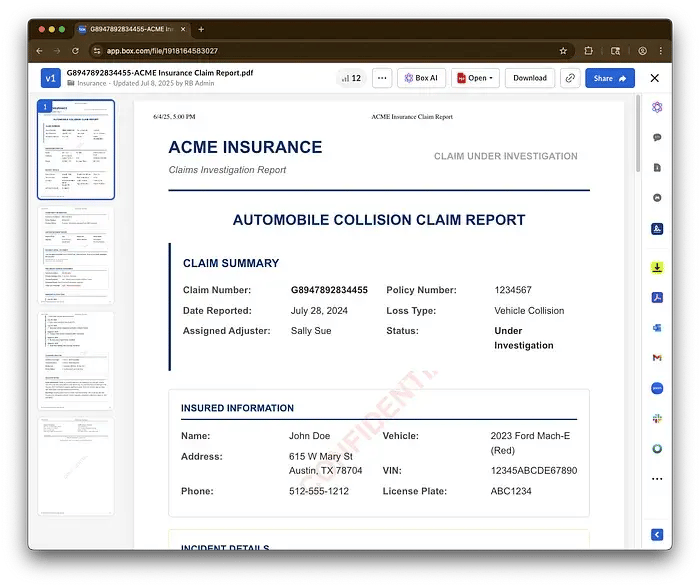Image resolution: width=700 pixels, height=587 pixels.
Task: Click the 'Vehicle Collision' loss type
Action: 529,311
